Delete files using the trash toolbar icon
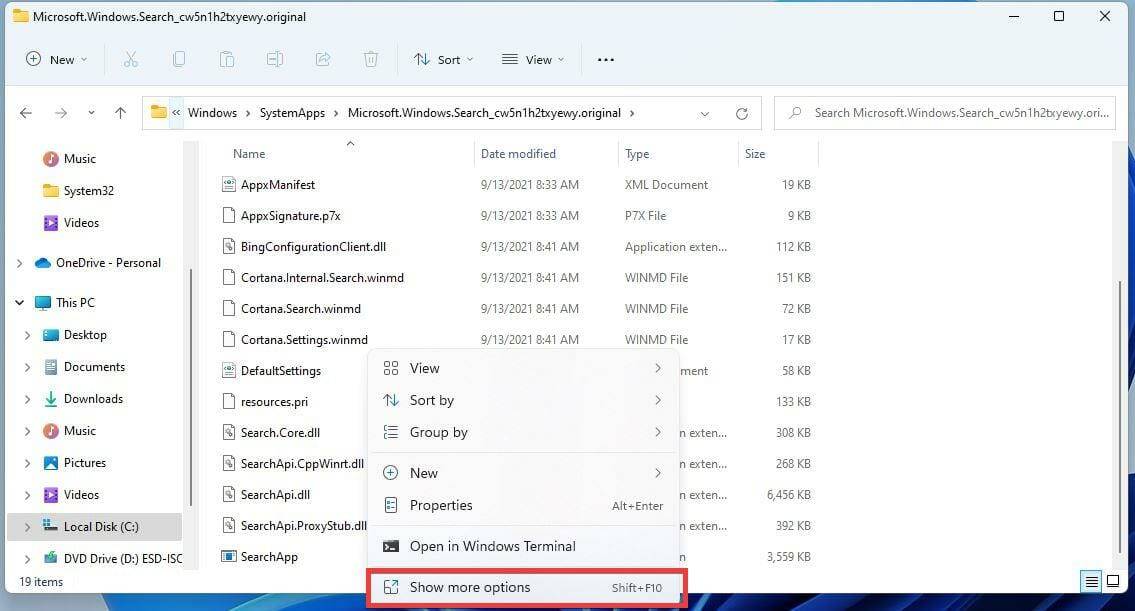This screenshot has width=1135, height=611. click(x=371, y=59)
